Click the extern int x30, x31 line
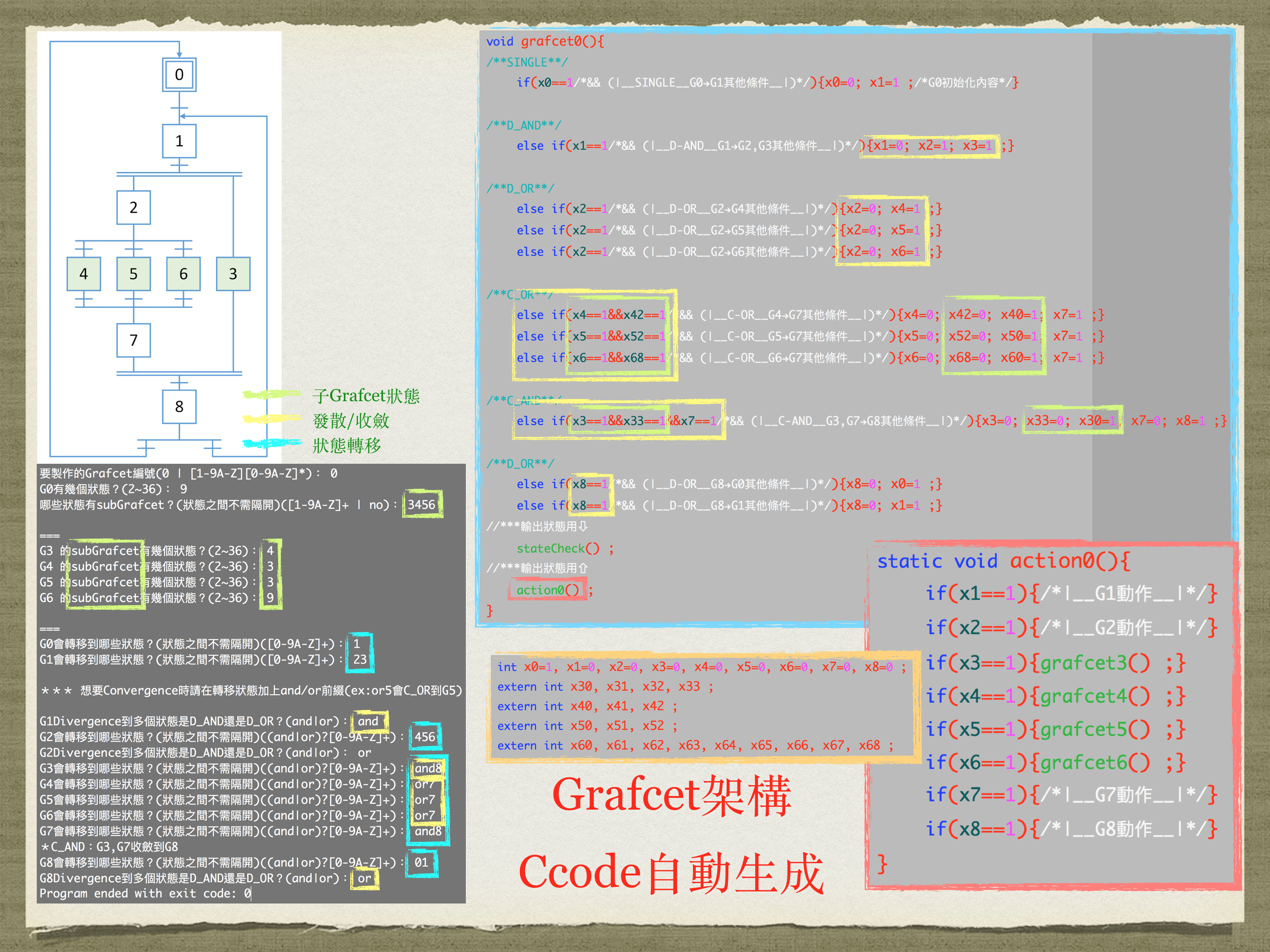1270x952 pixels. 606,687
